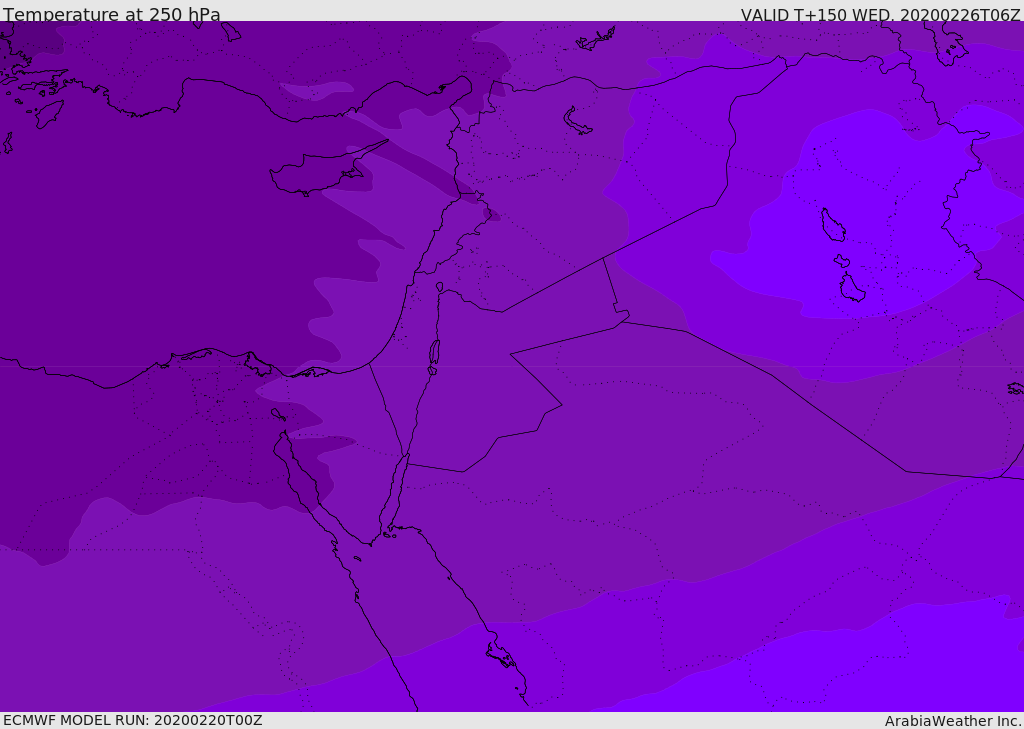Click Lake Tharthar, largest Iraqi lake
The width and height of the screenshot is (1024, 729).
[x=832, y=225]
